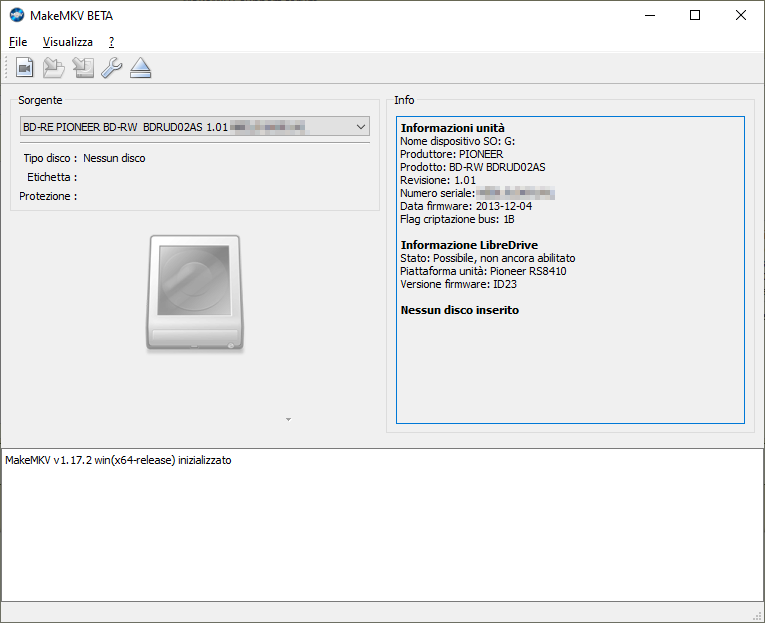Click the 'Info' group label
Screen dimensions: 765x623
tap(404, 100)
